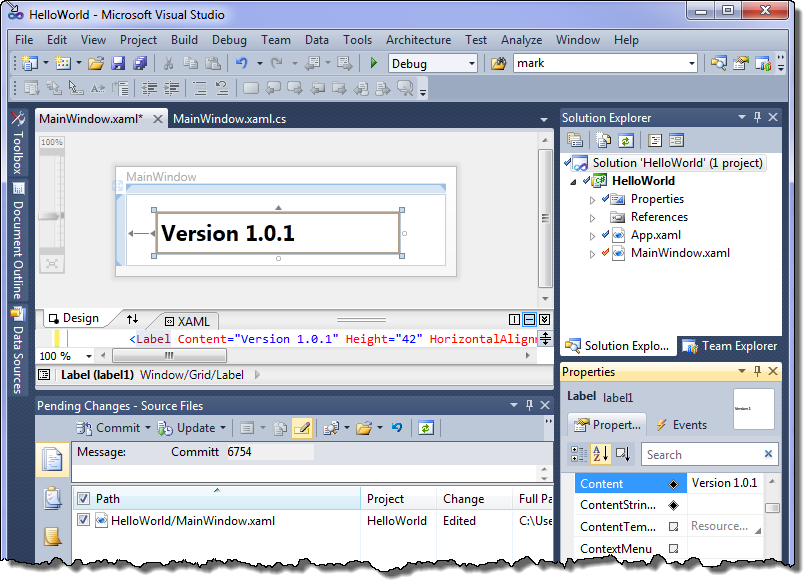Expand the Properties folder in Solution Explorer
Viewport: 811px width, 587px height.
[592, 200]
